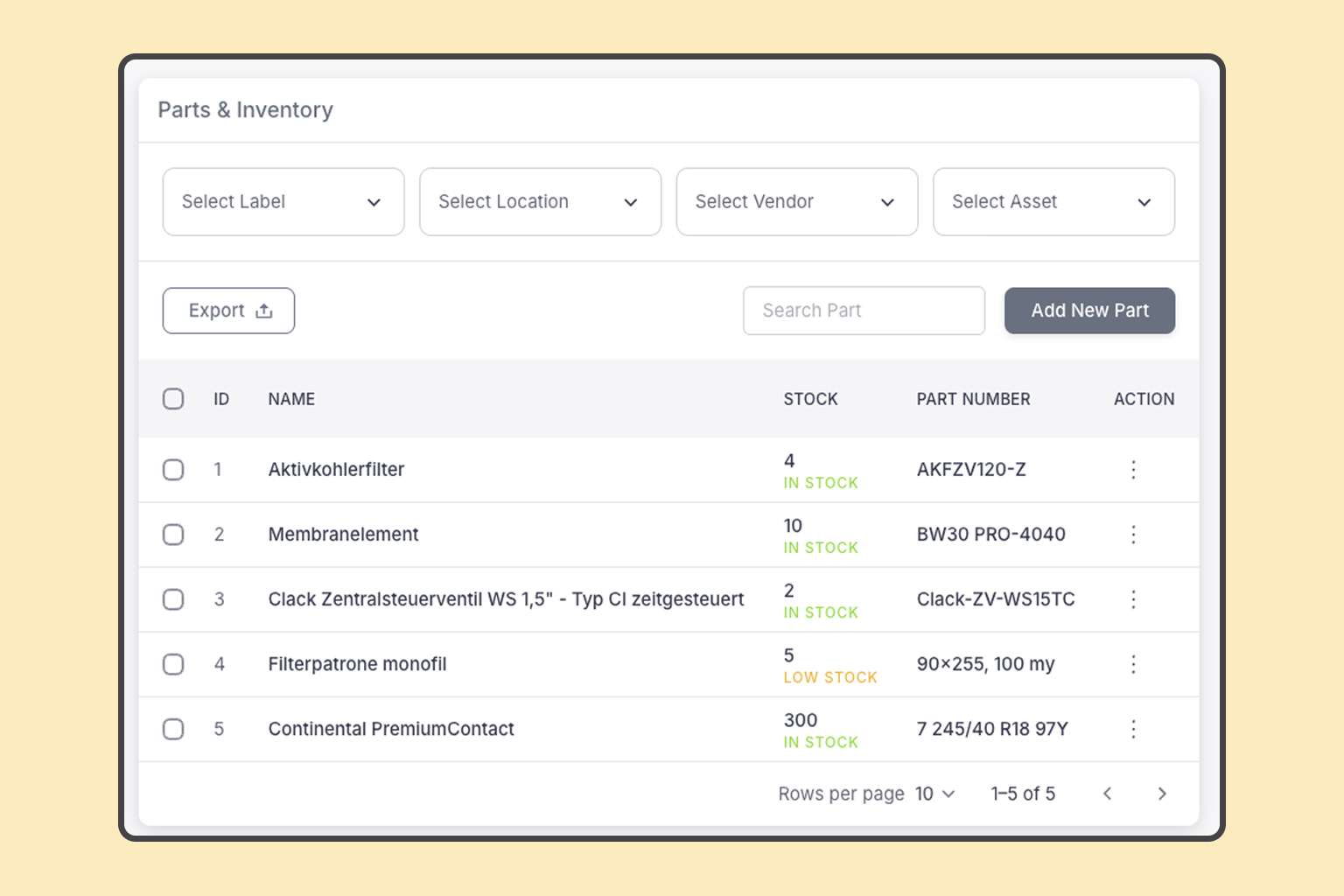The width and height of the screenshot is (1344, 896).
Task: Click the 1–5 of 5 pagination text
Action: click(1023, 794)
